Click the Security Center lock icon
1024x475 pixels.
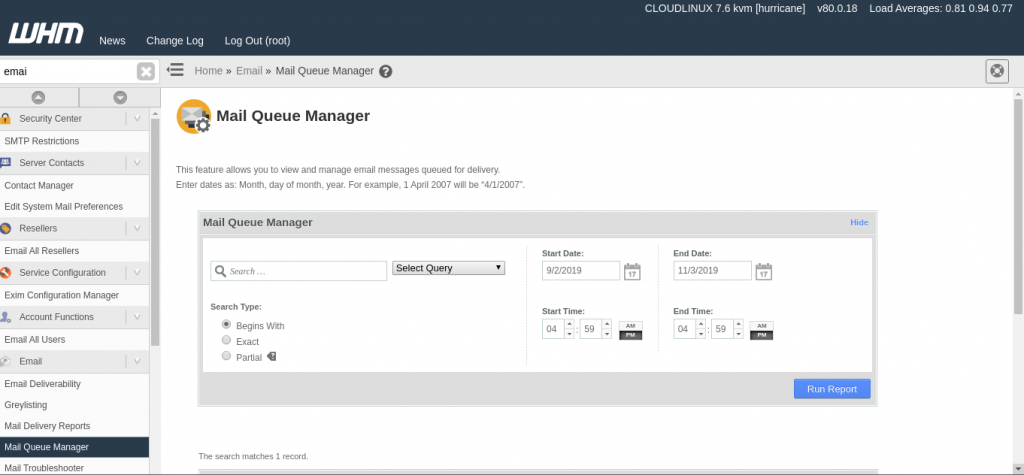tap(6, 118)
